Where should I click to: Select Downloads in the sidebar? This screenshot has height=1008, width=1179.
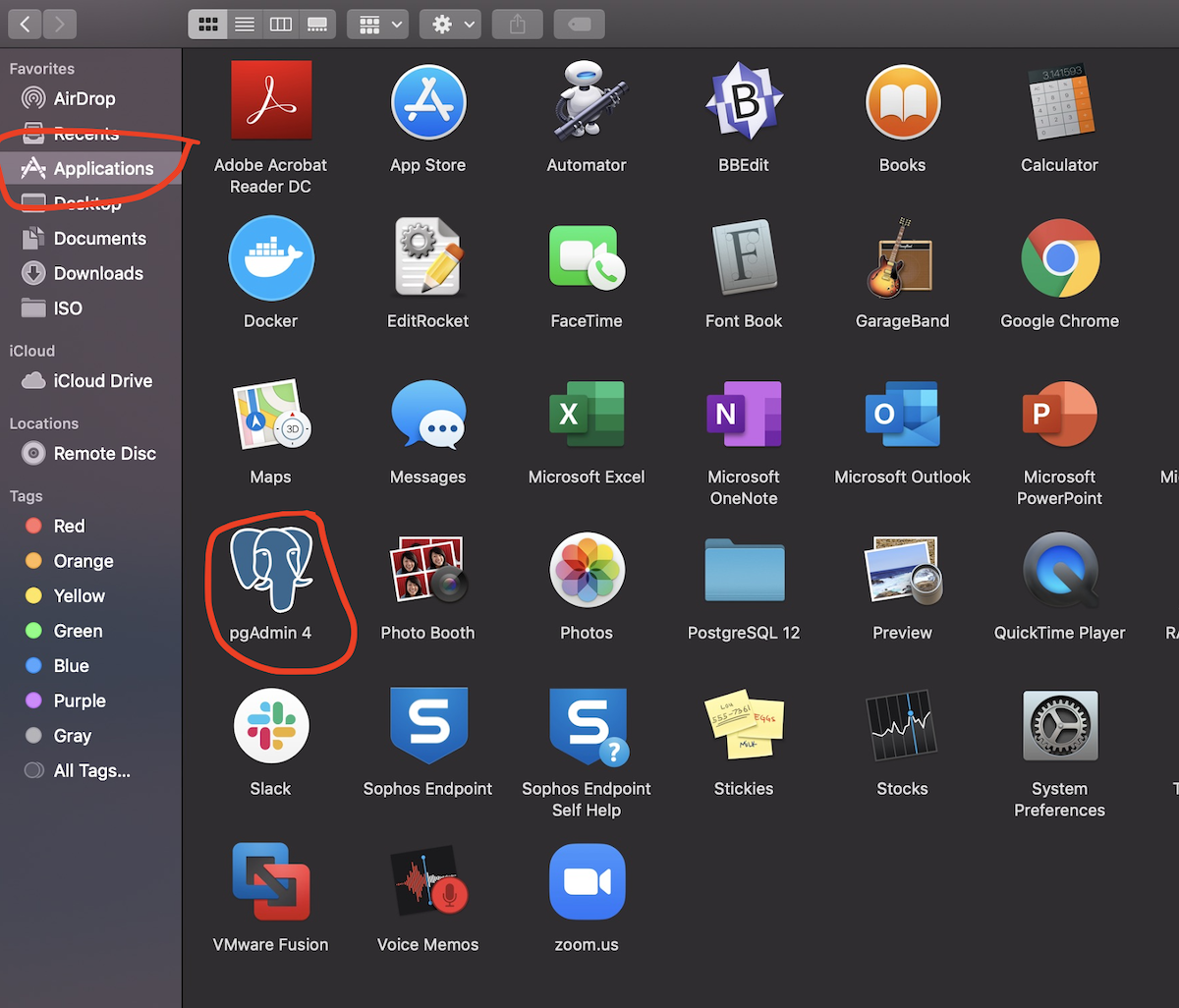click(x=98, y=273)
